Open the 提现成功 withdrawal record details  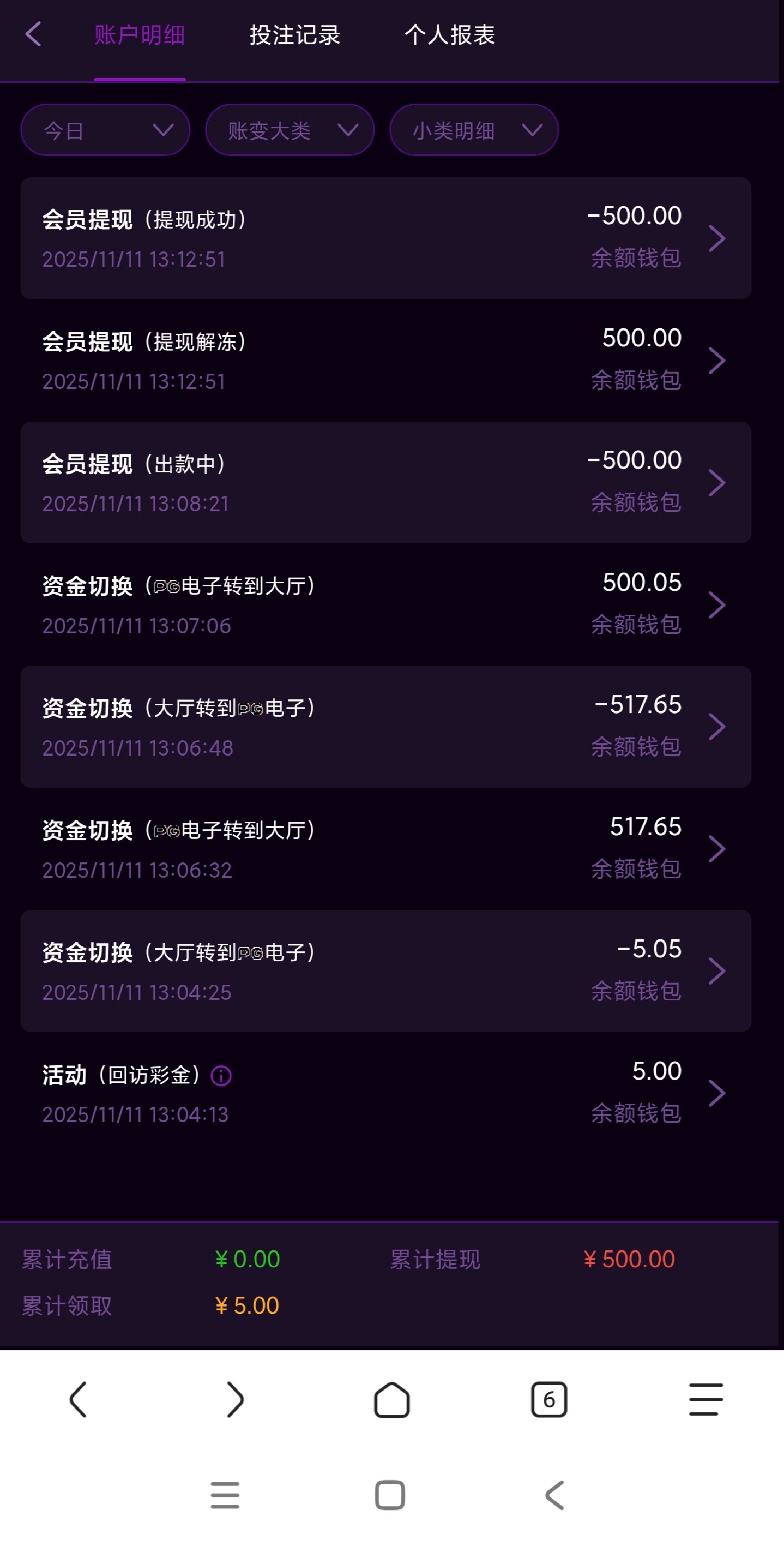pos(385,238)
